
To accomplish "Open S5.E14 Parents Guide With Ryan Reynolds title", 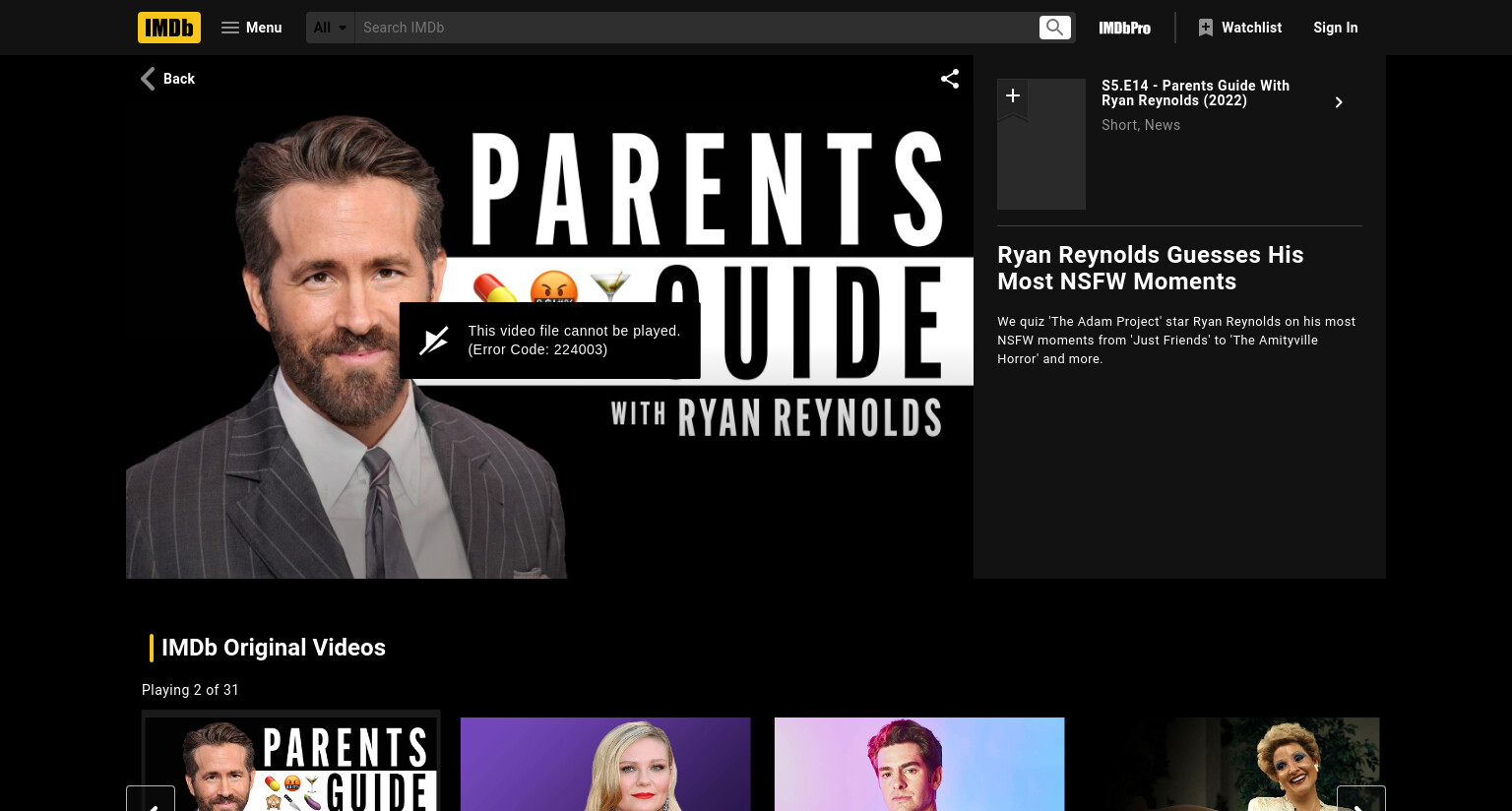I will pyautogui.click(x=1195, y=93).
